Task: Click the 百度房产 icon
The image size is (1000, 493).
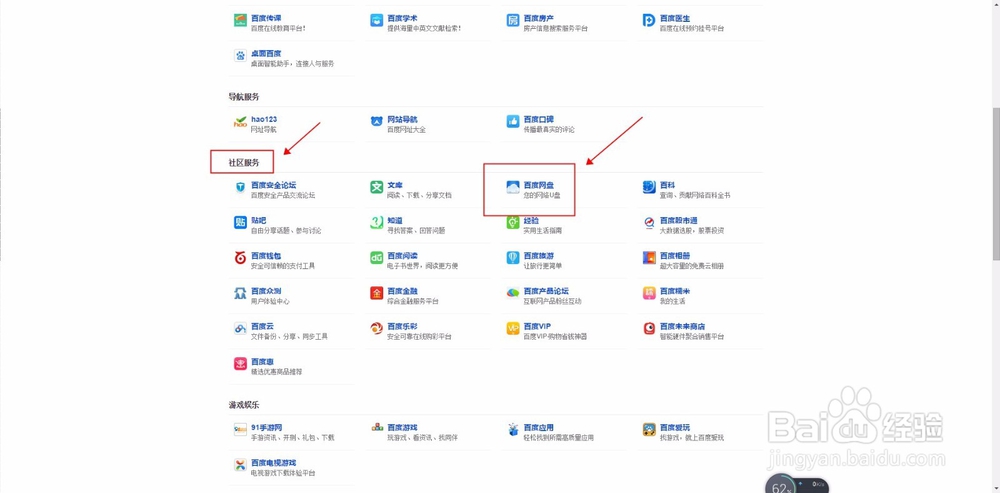Action: (513, 21)
